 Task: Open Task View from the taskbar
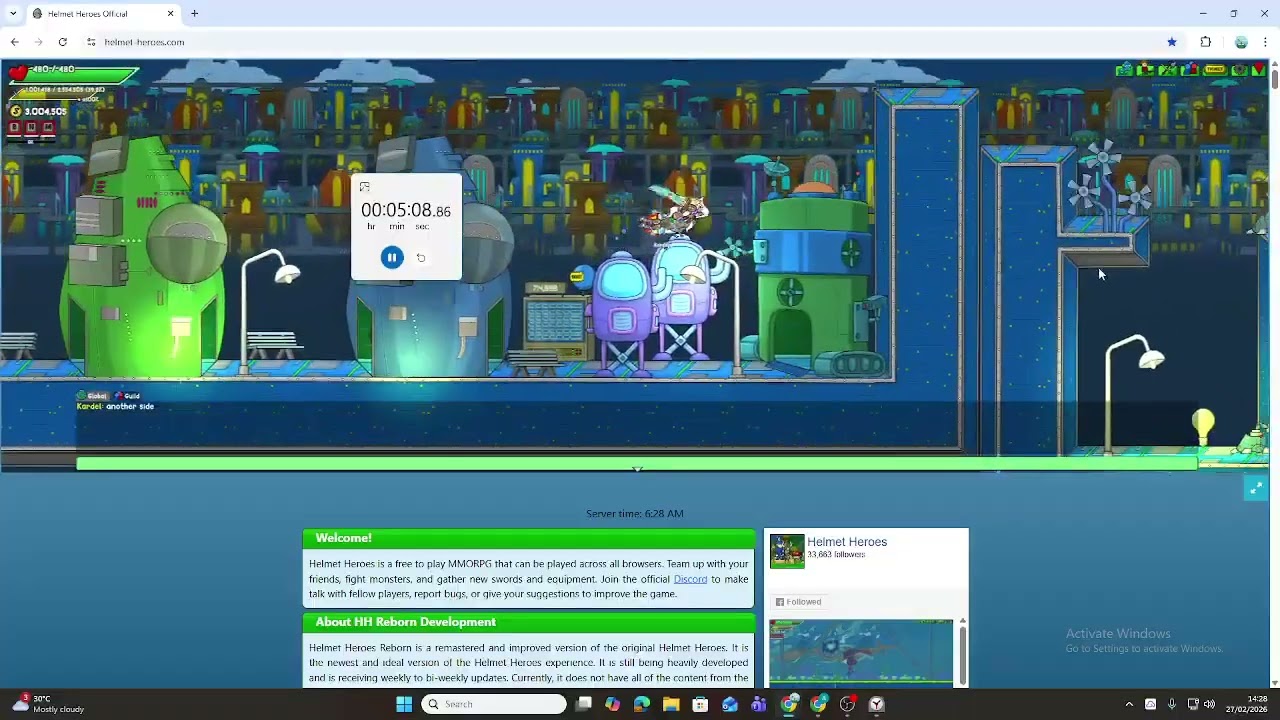tap(583, 704)
